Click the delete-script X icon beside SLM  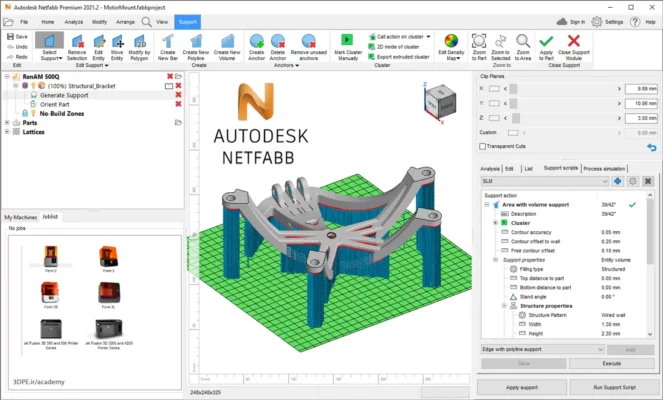click(x=648, y=181)
